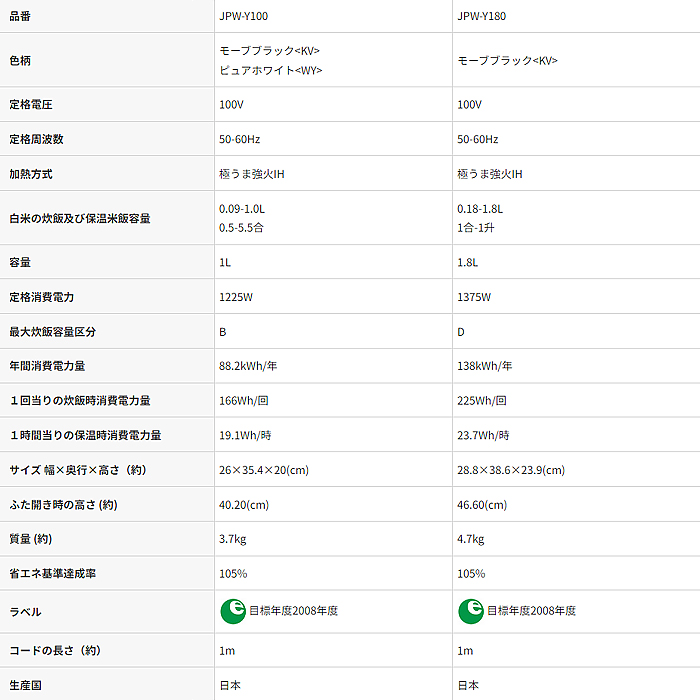This screenshot has width=700, height=700.
Task: Click the row header ラベル
Action: [25, 612]
